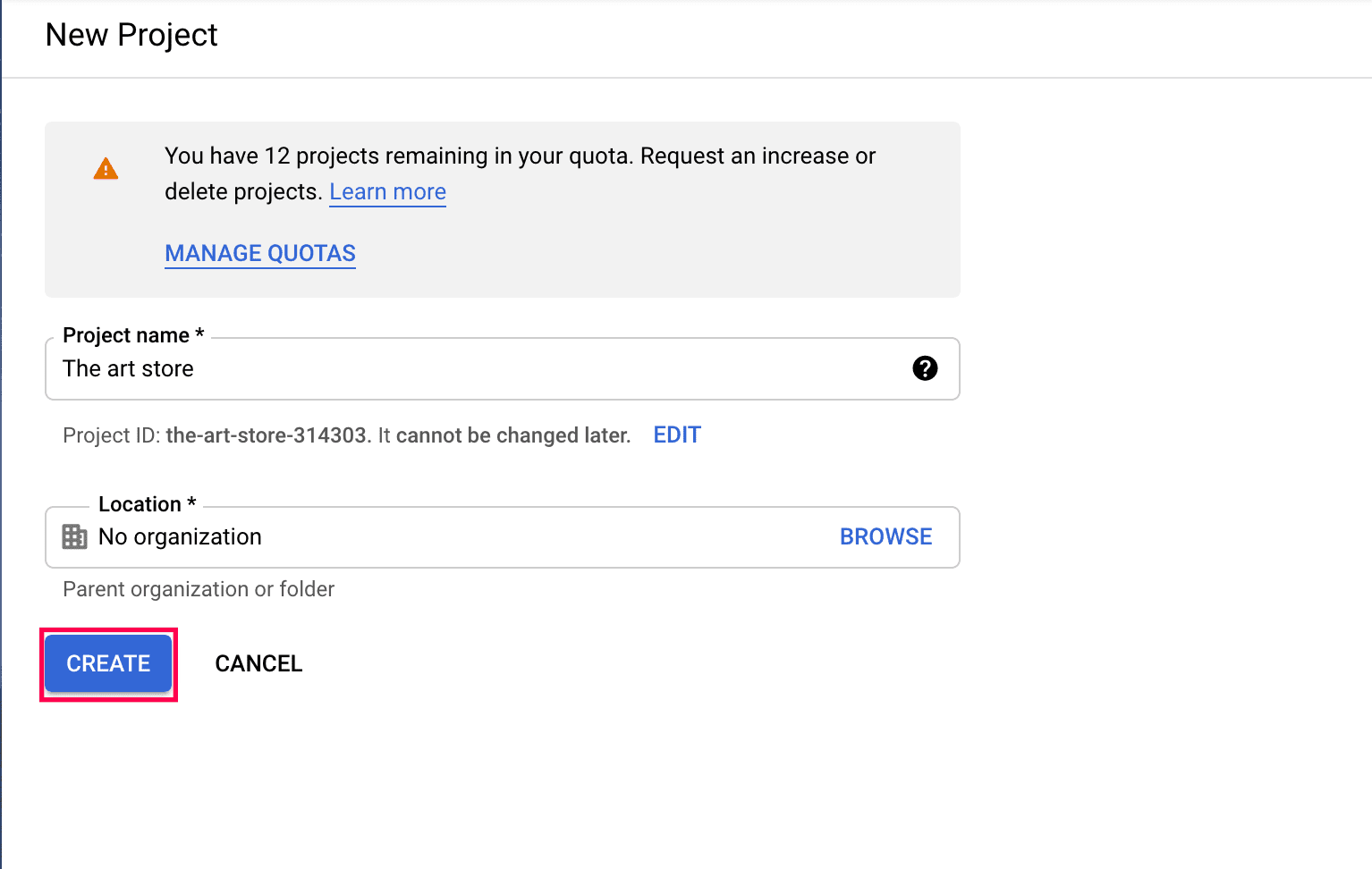Click the New Project page heading
Screen dimensions: 1372x869
pos(131,35)
